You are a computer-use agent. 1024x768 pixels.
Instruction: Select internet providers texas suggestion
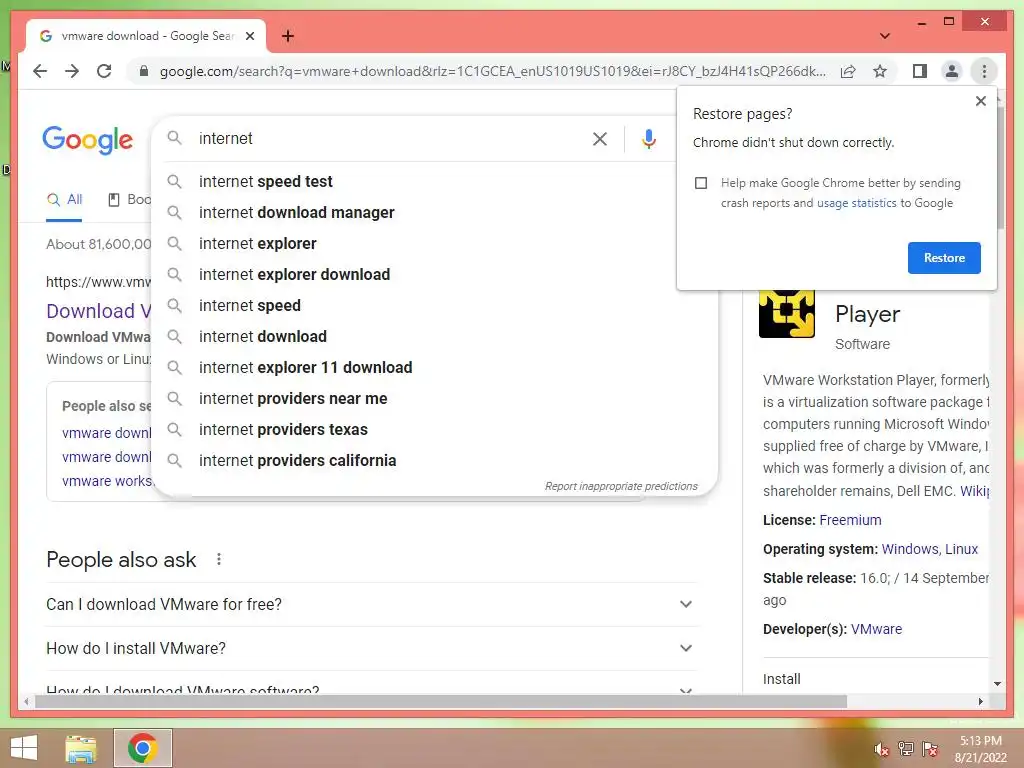click(x=434, y=430)
